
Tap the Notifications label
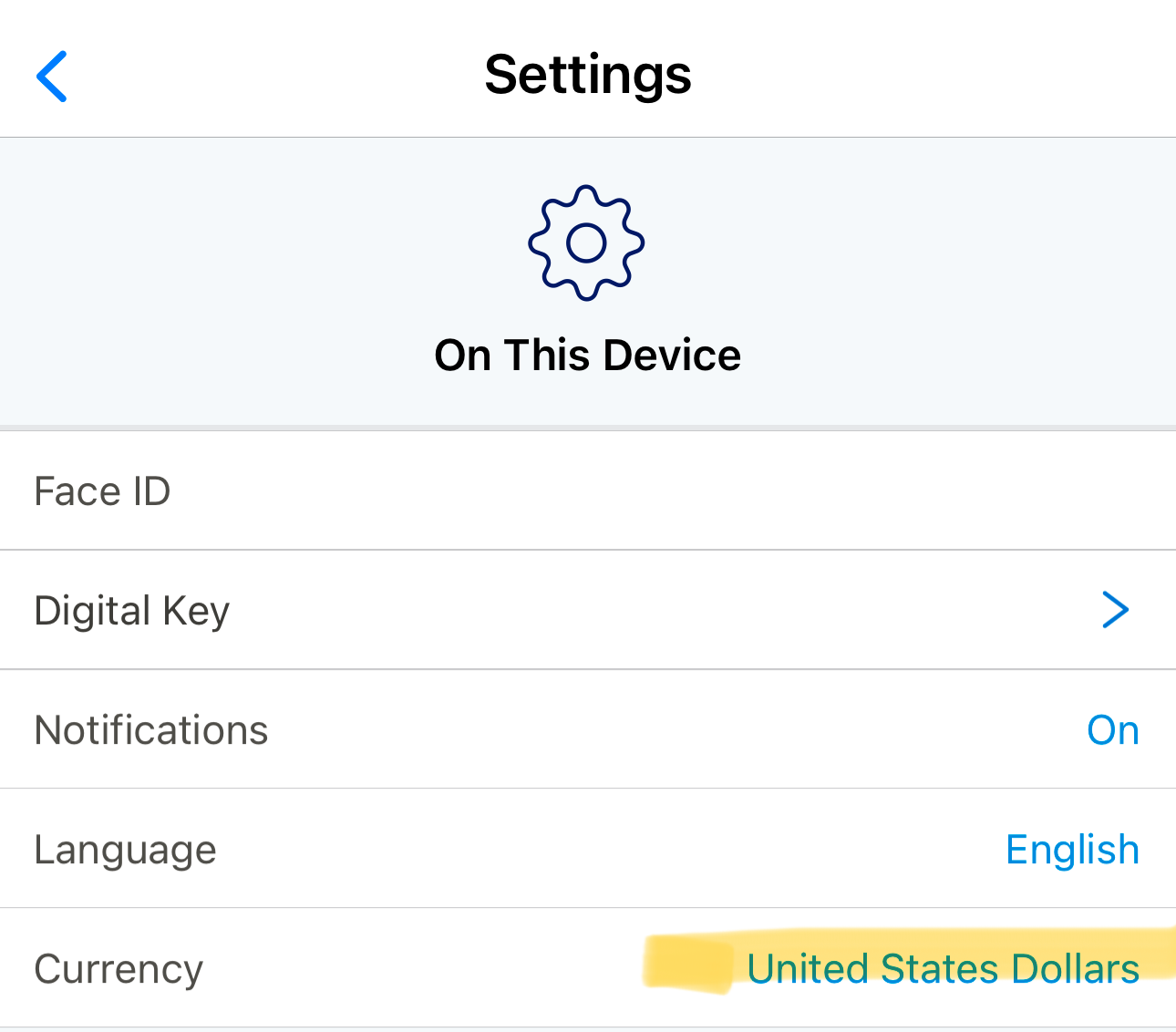pyautogui.click(x=151, y=730)
